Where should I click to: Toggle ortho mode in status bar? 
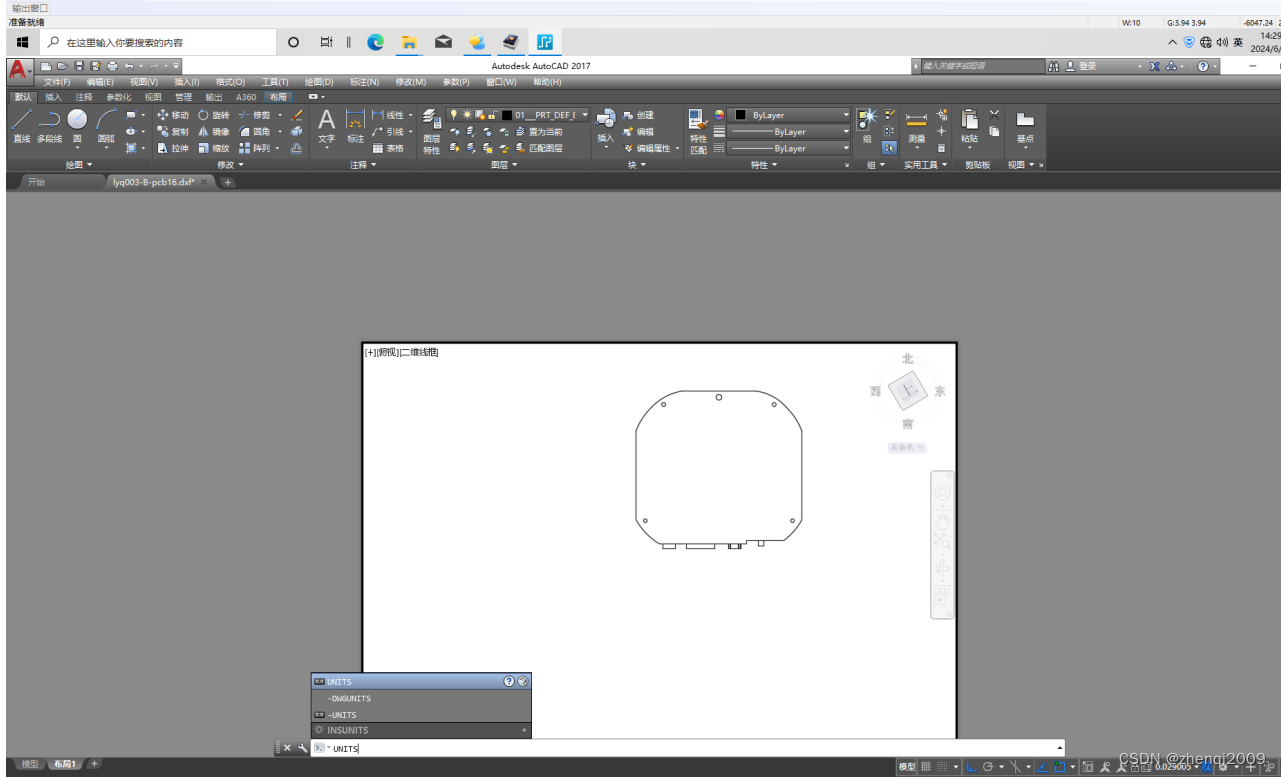[x=971, y=767]
